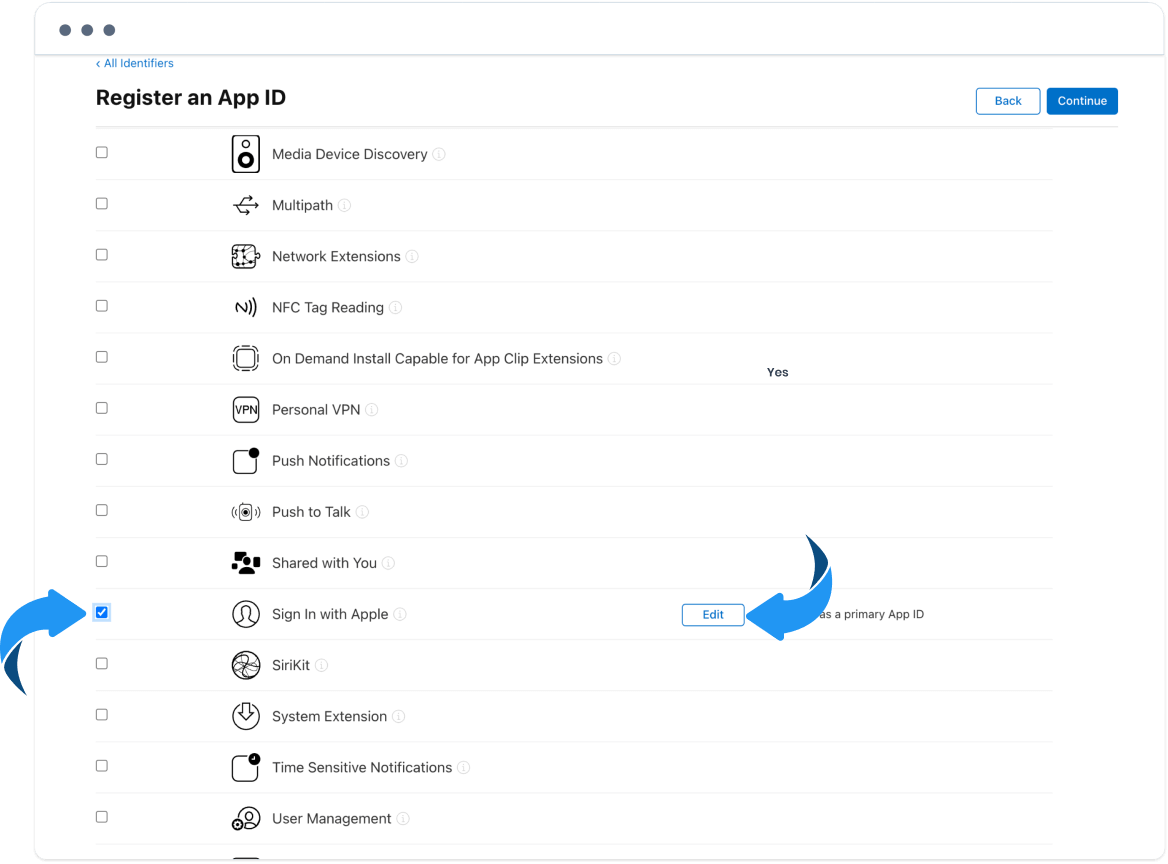
Task: Click the Push Notifications icon
Action: coord(245,460)
